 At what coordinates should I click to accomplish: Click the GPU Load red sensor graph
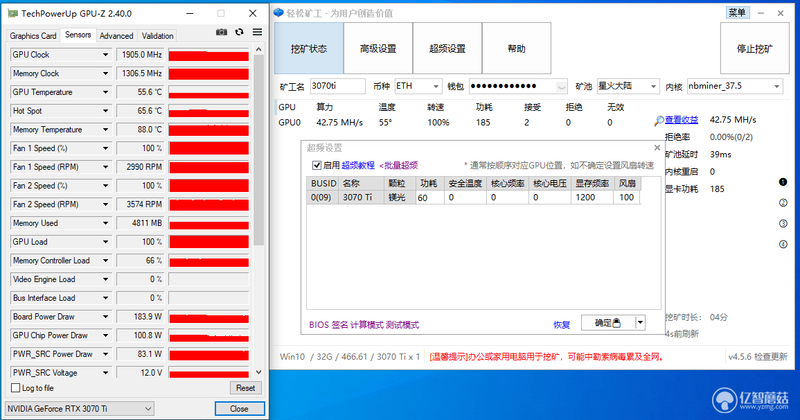(x=209, y=242)
